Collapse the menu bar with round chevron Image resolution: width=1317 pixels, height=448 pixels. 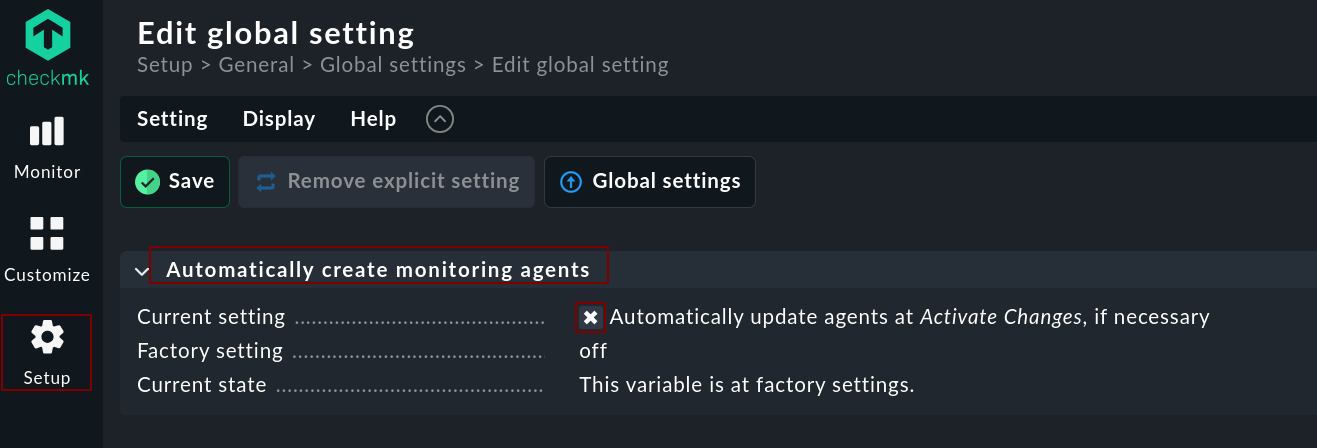(x=440, y=119)
